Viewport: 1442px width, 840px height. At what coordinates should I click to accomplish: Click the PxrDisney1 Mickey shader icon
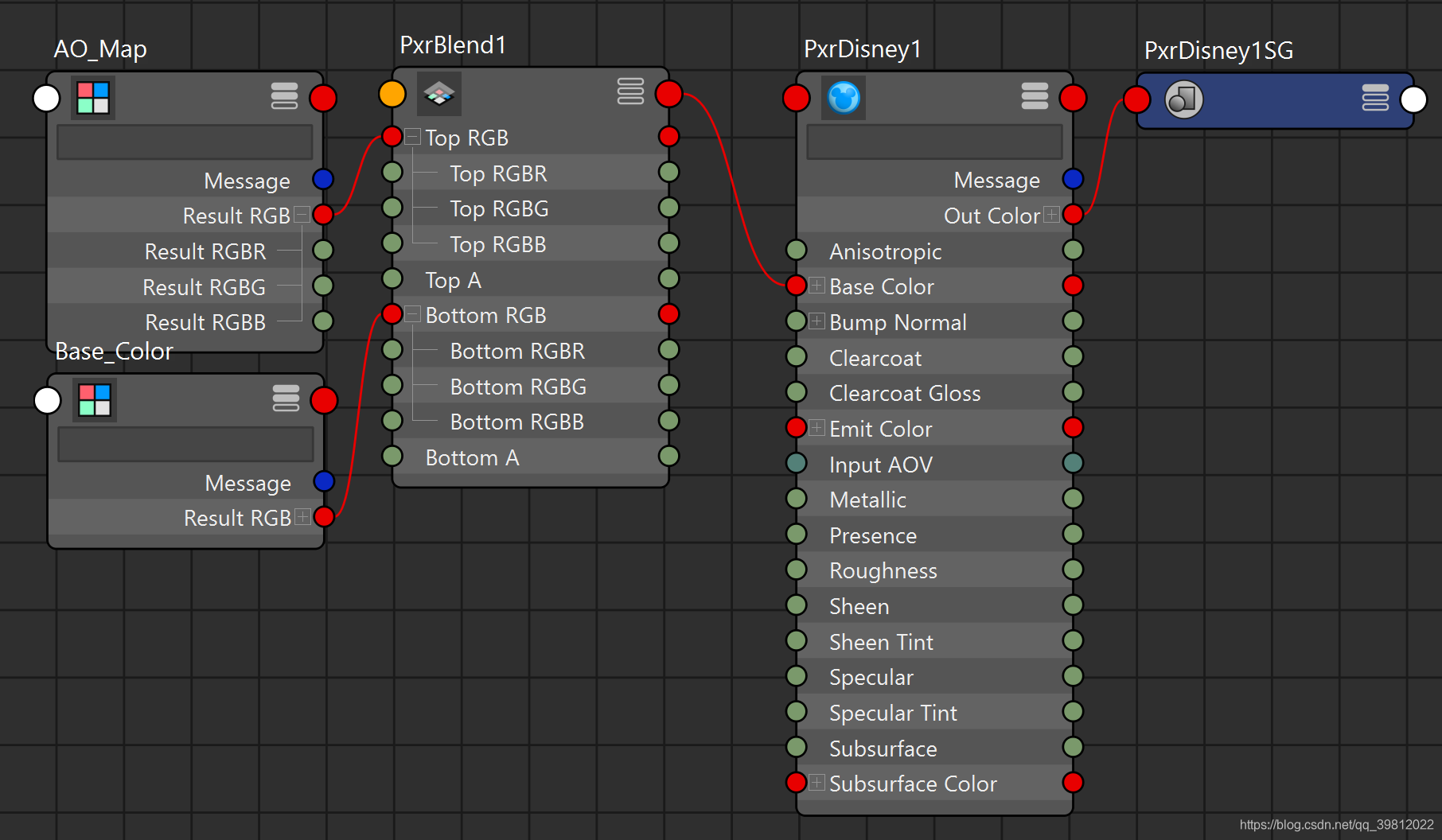pyautogui.click(x=844, y=98)
